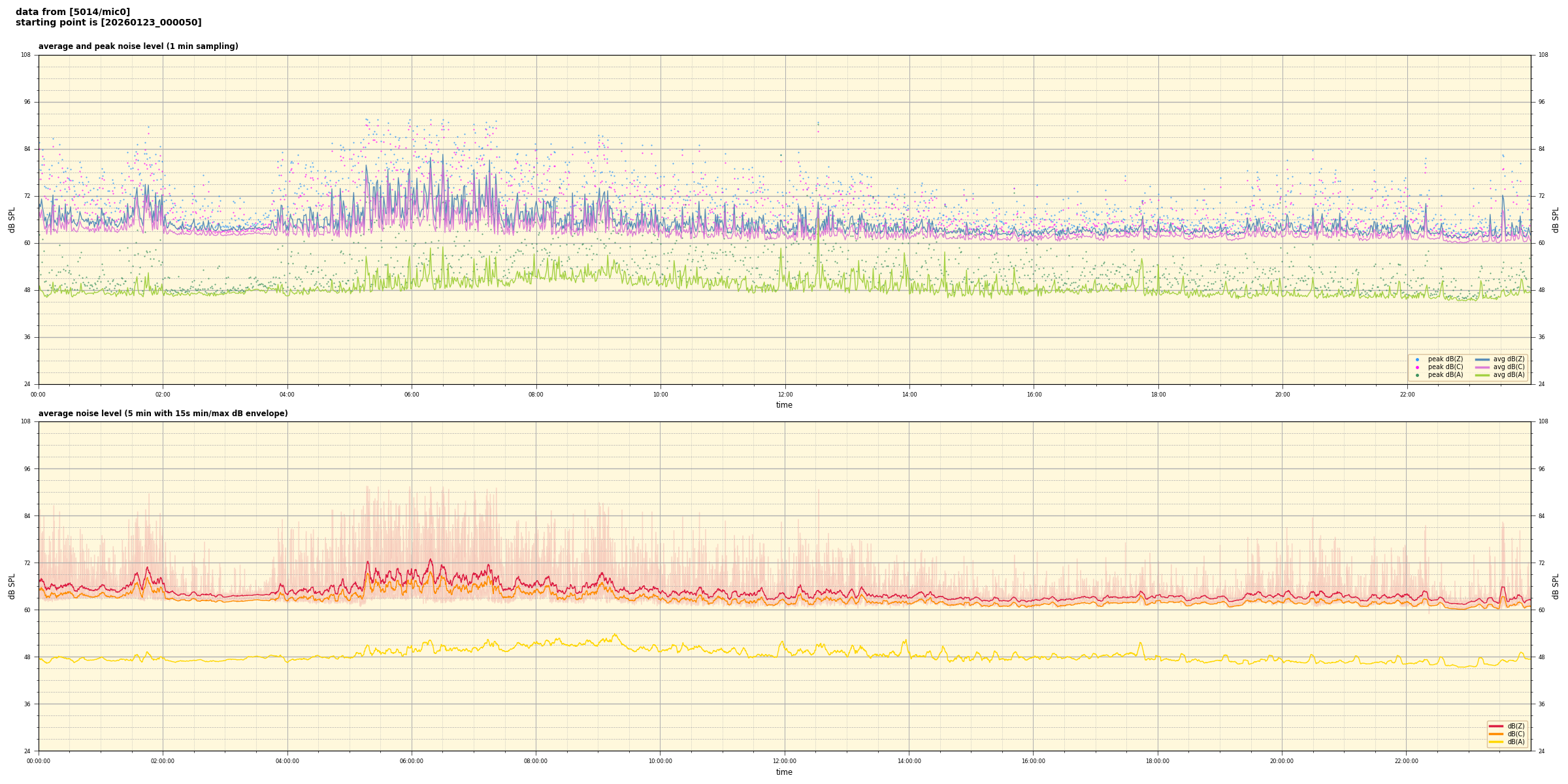The height and width of the screenshot is (784, 1568).
Task: Click the orange dB(C) legend entry in bottom chart
Action: pos(1496,734)
